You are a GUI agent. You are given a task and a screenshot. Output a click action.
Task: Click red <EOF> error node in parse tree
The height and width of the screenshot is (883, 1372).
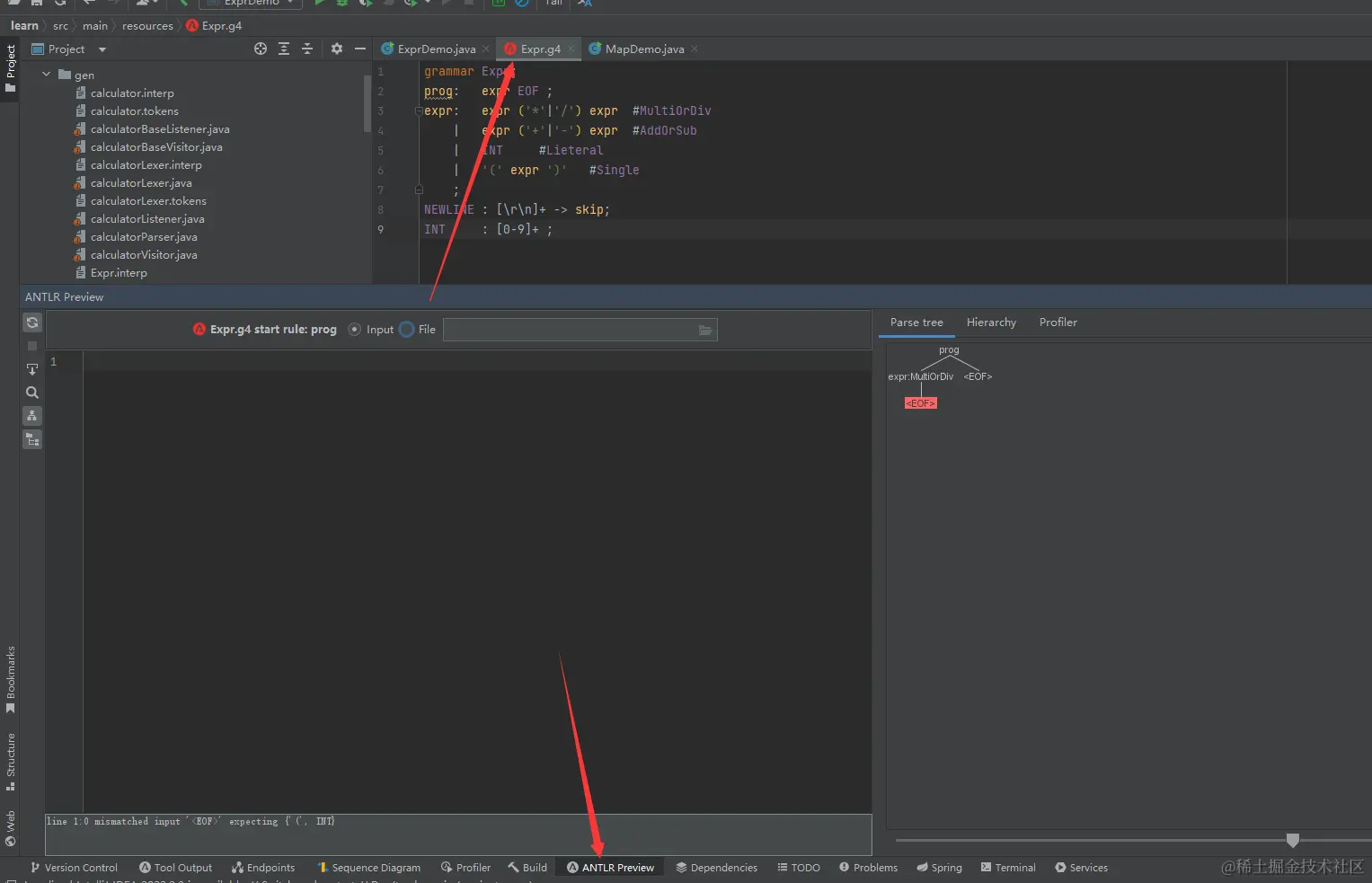click(921, 403)
